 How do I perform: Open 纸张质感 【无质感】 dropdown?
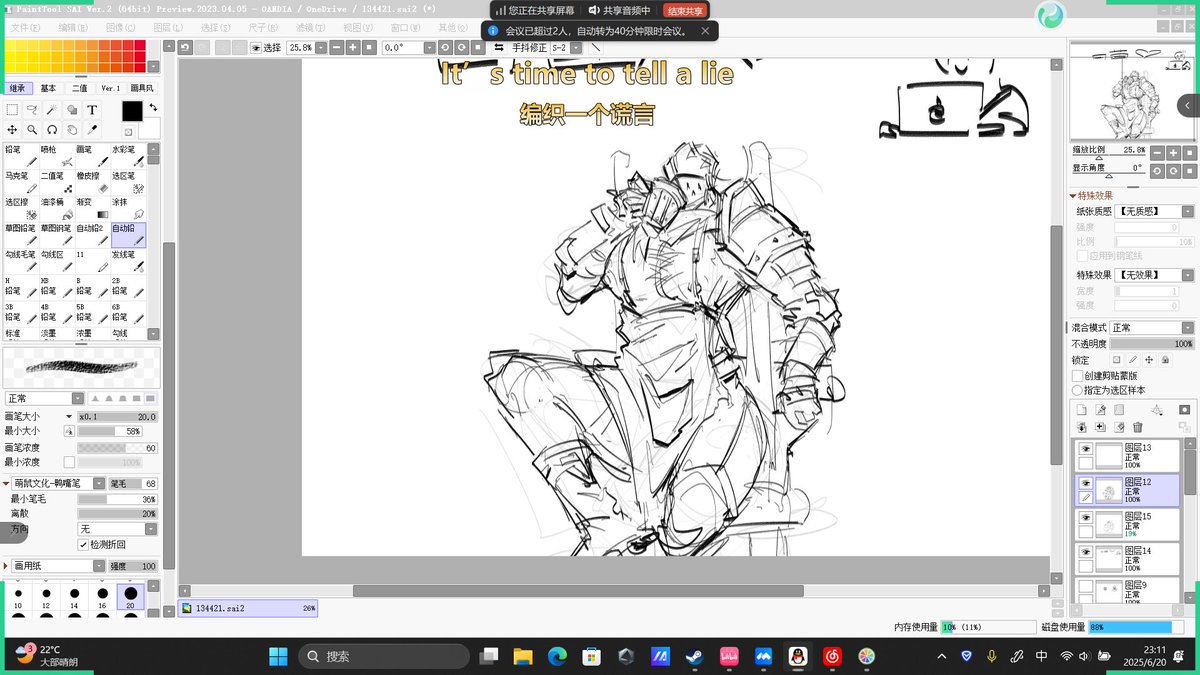coord(1187,212)
